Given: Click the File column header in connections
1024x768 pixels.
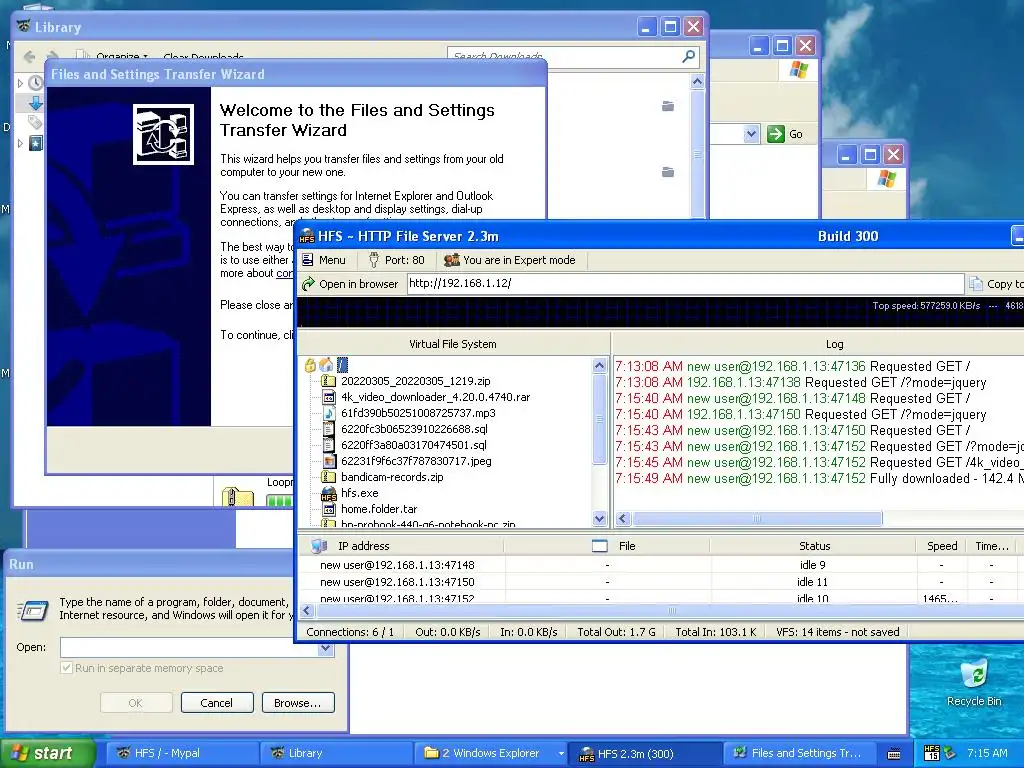Looking at the screenshot, I should tap(607, 546).
